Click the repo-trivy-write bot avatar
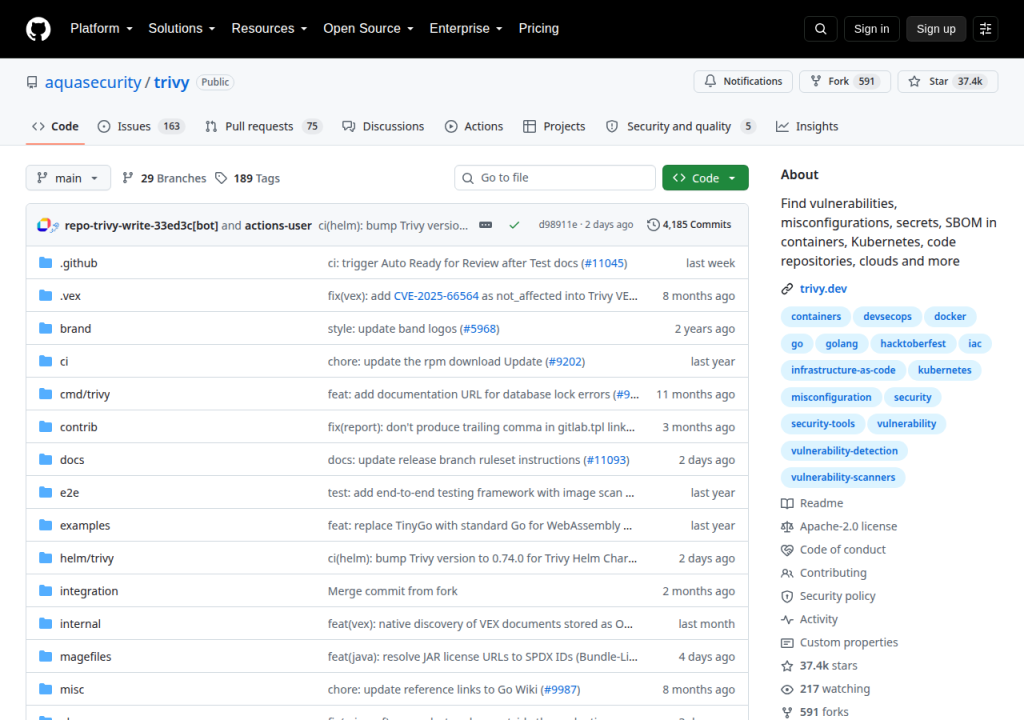The height and width of the screenshot is (720, 1024). [44, 225]
